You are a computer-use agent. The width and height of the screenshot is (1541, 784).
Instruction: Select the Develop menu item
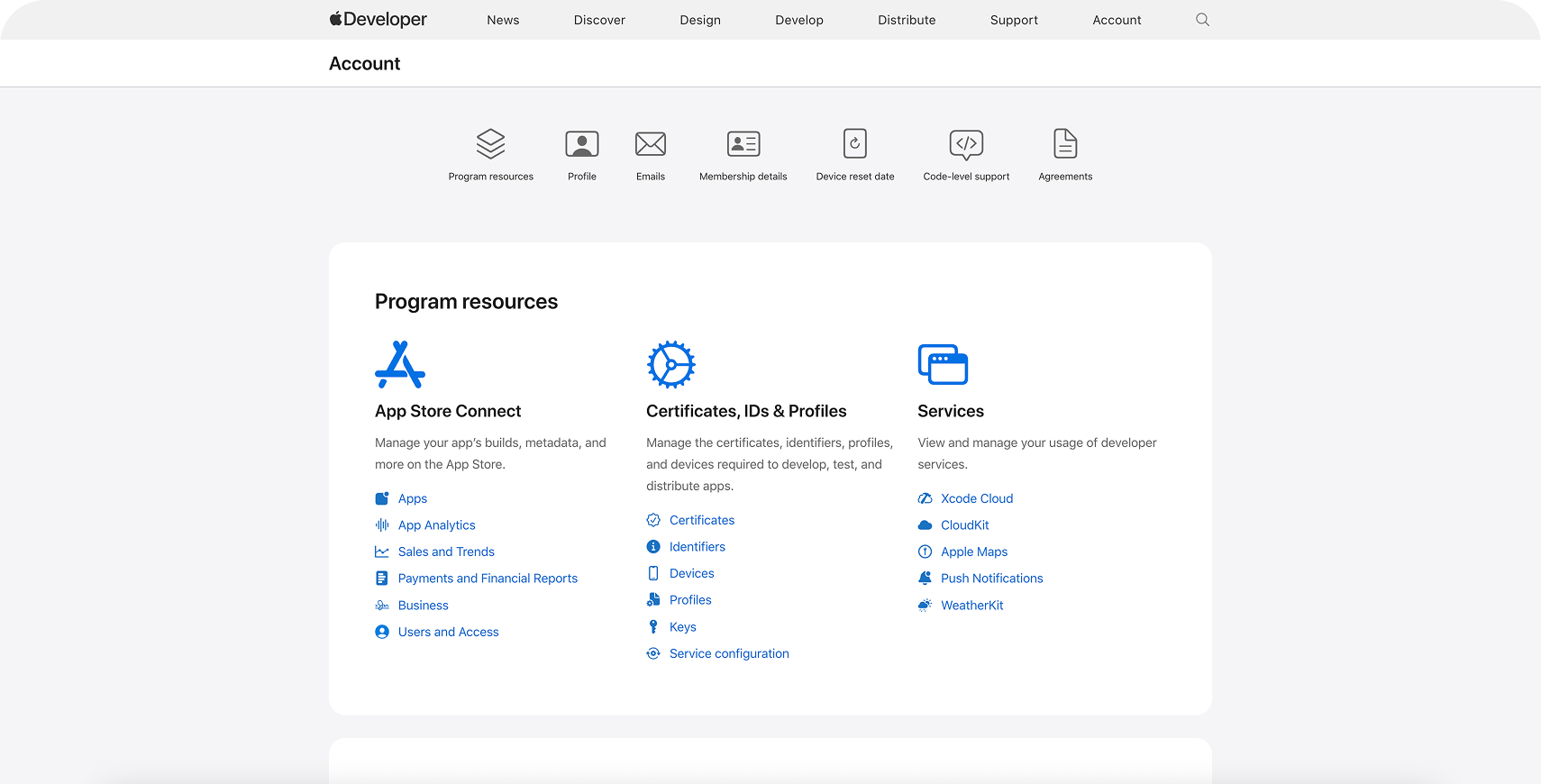coord(799,20)
